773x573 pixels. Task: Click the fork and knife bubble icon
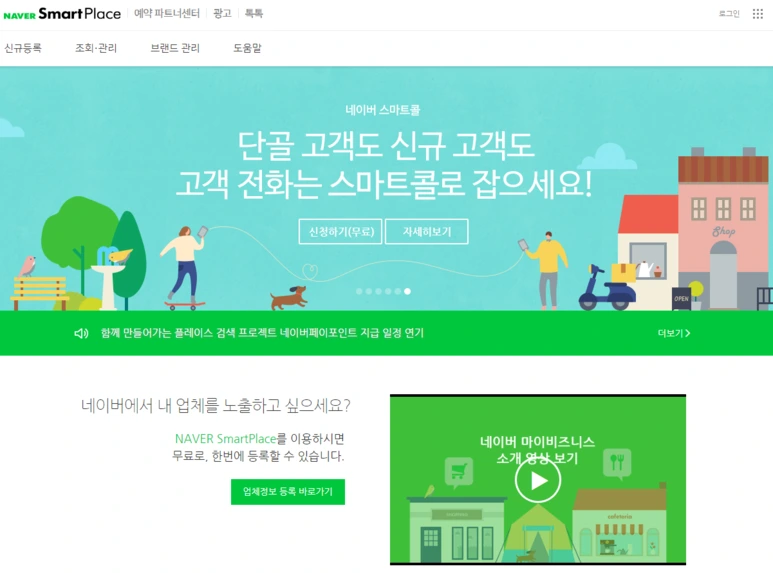617,464
